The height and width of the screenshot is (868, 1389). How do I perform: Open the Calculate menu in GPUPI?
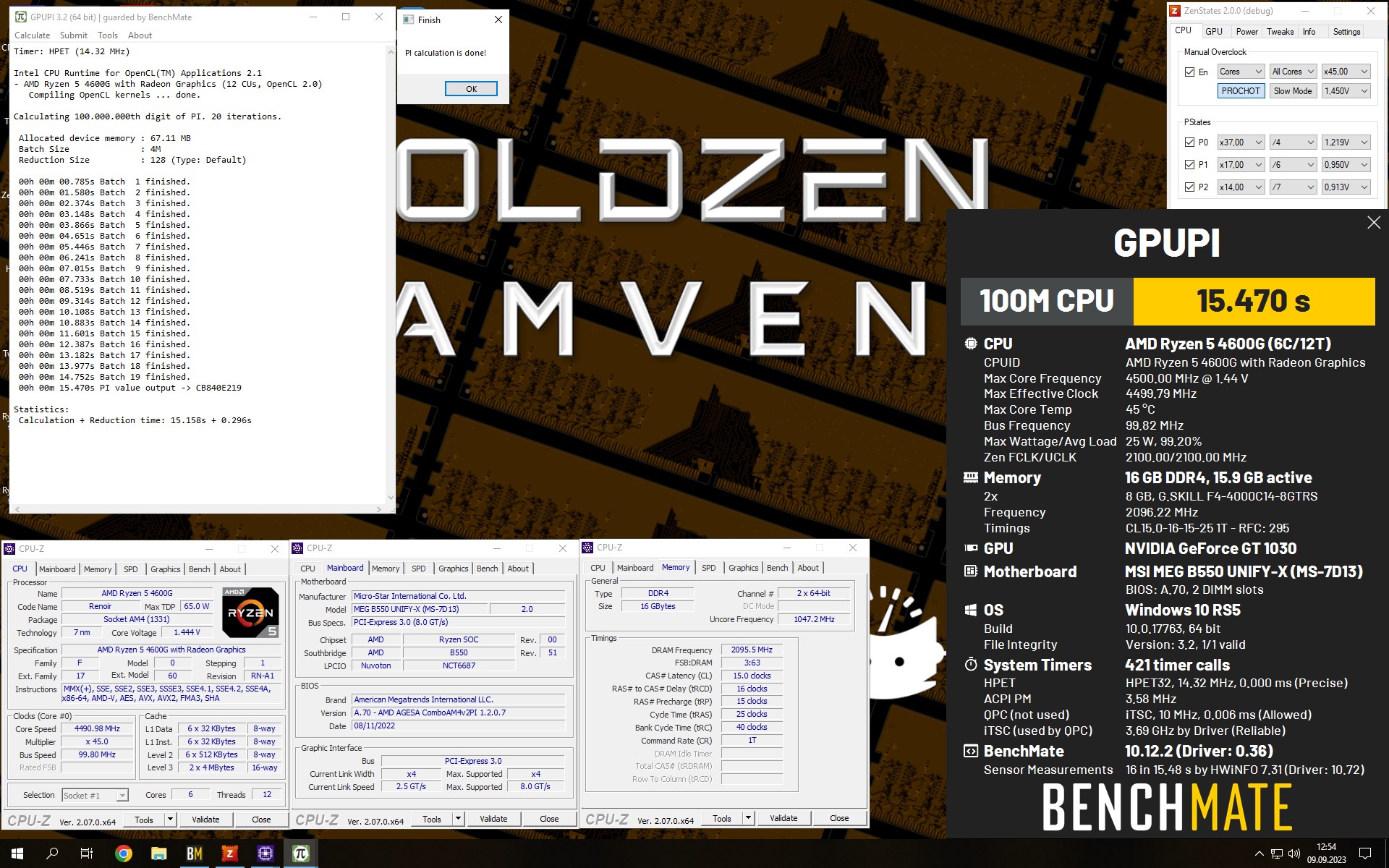coord(33,35)
